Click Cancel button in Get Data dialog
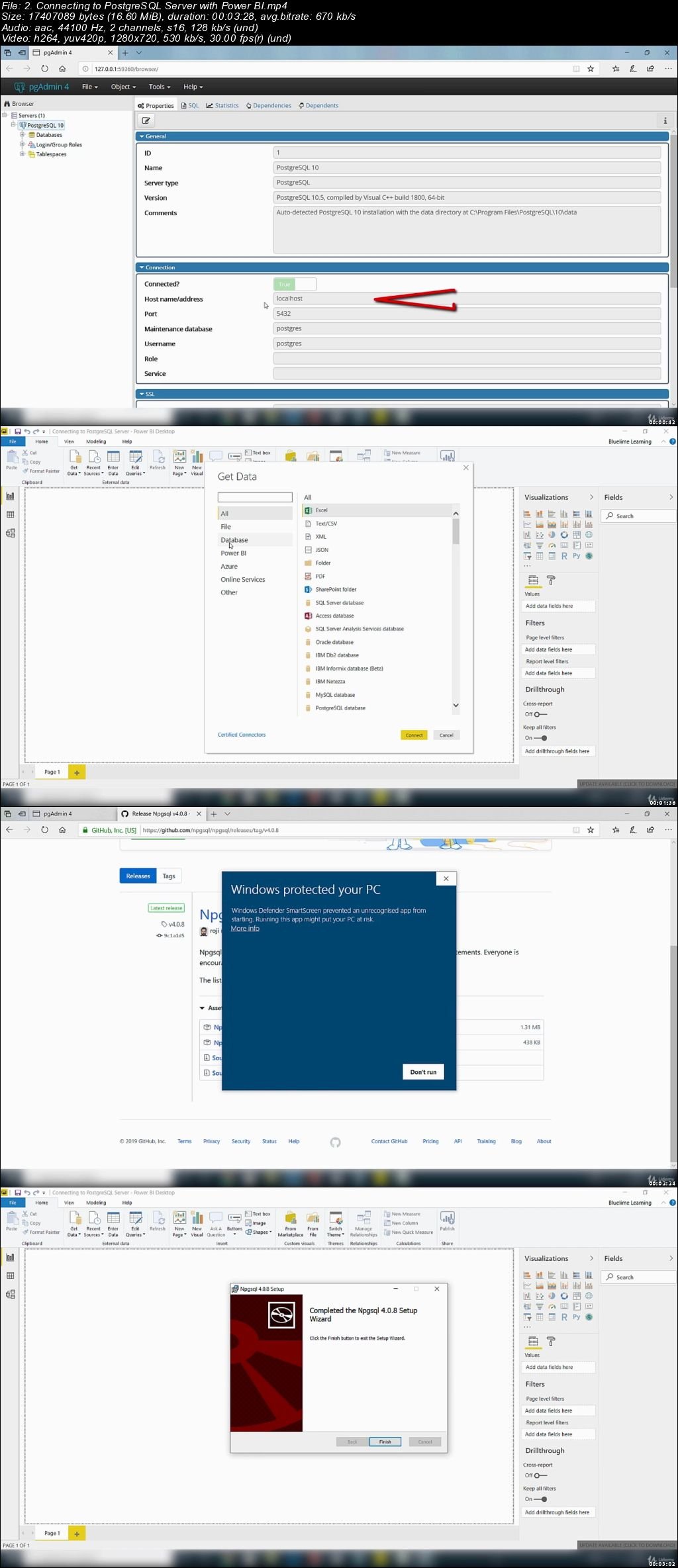Viewport: 678px width, 1568px height. tap(446, 735)
